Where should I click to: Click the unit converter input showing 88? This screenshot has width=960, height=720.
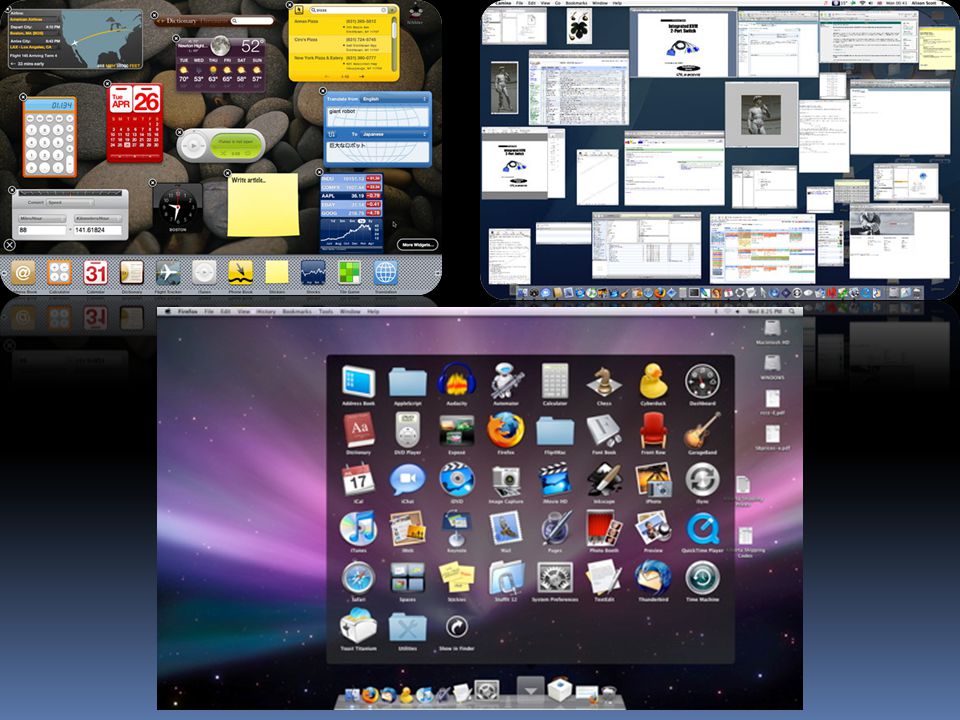(x=42, y=230)
